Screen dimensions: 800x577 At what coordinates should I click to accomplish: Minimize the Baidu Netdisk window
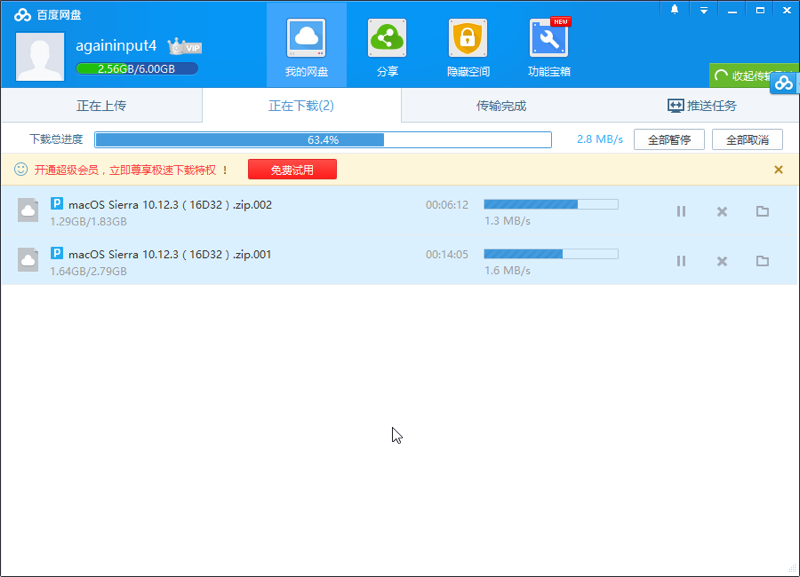pos(732,10)
